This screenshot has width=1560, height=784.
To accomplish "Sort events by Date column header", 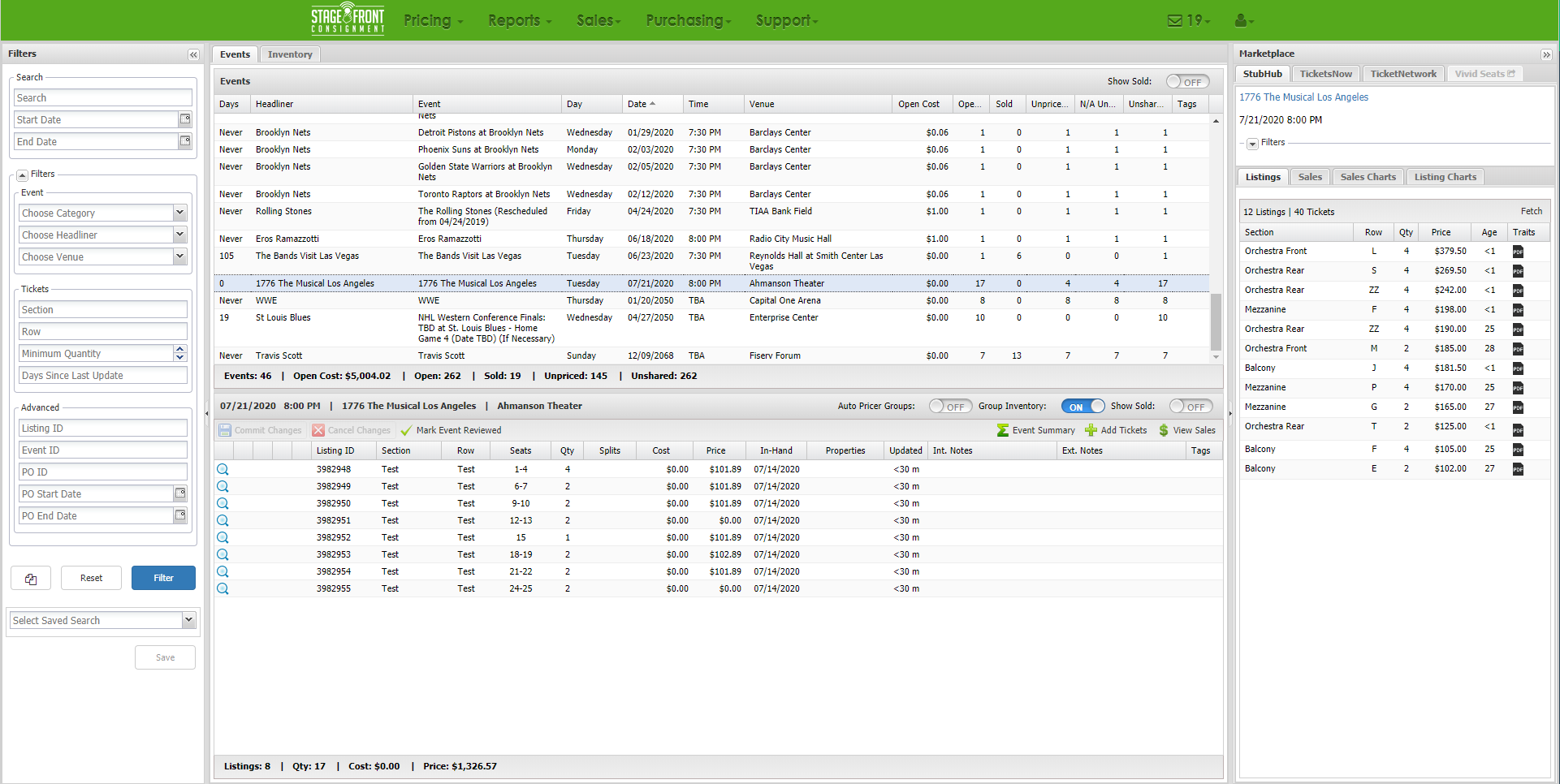I will pyautogui.click(x=651, y=104).
